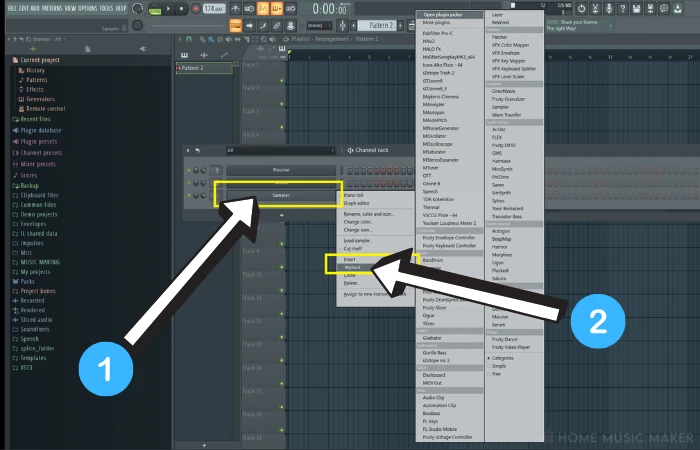Click the Massive channel button
The image size is (700, 450).
tap(281, 170)
